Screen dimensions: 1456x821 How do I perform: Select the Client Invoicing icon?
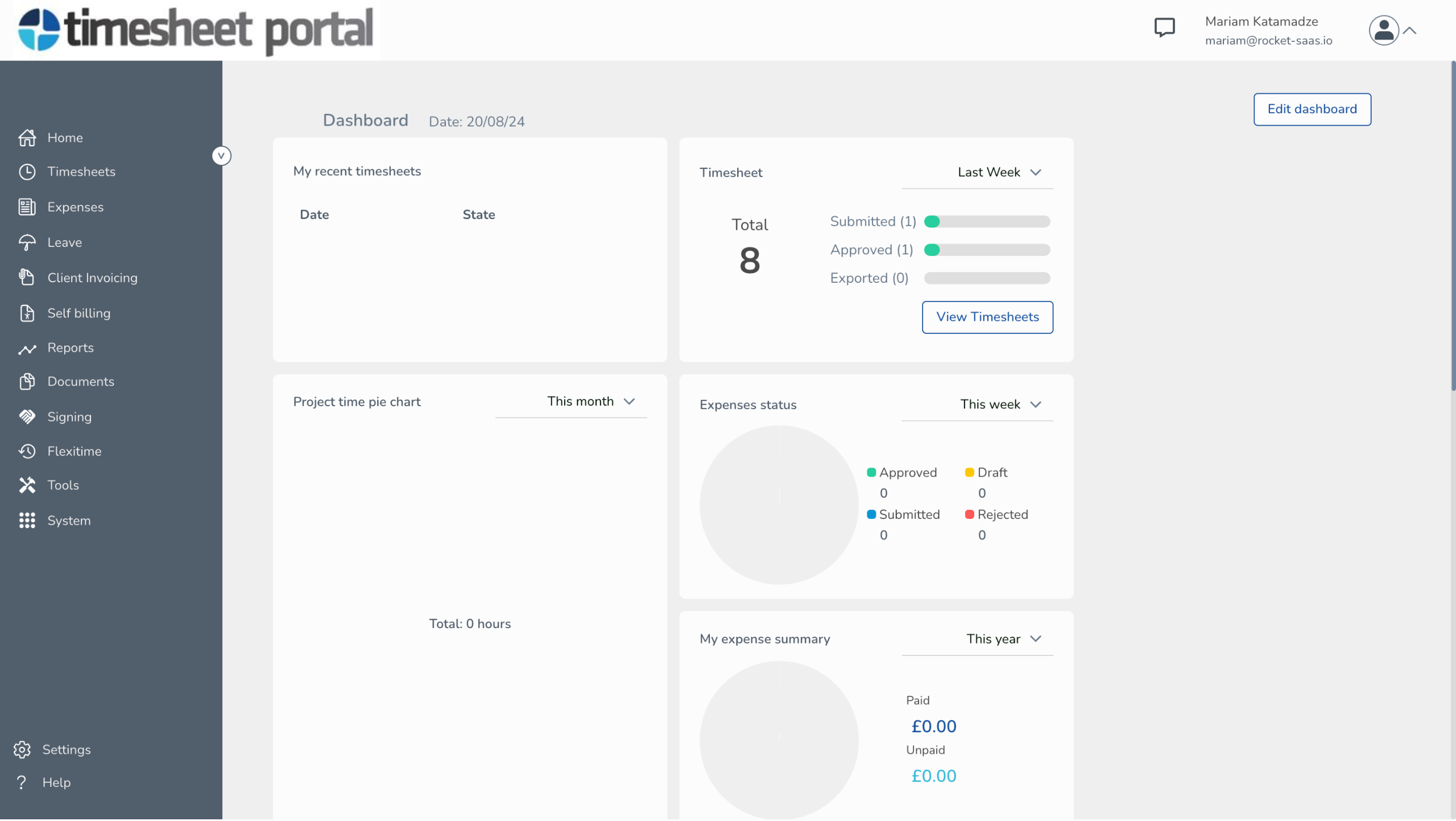[x=27, y=278]
